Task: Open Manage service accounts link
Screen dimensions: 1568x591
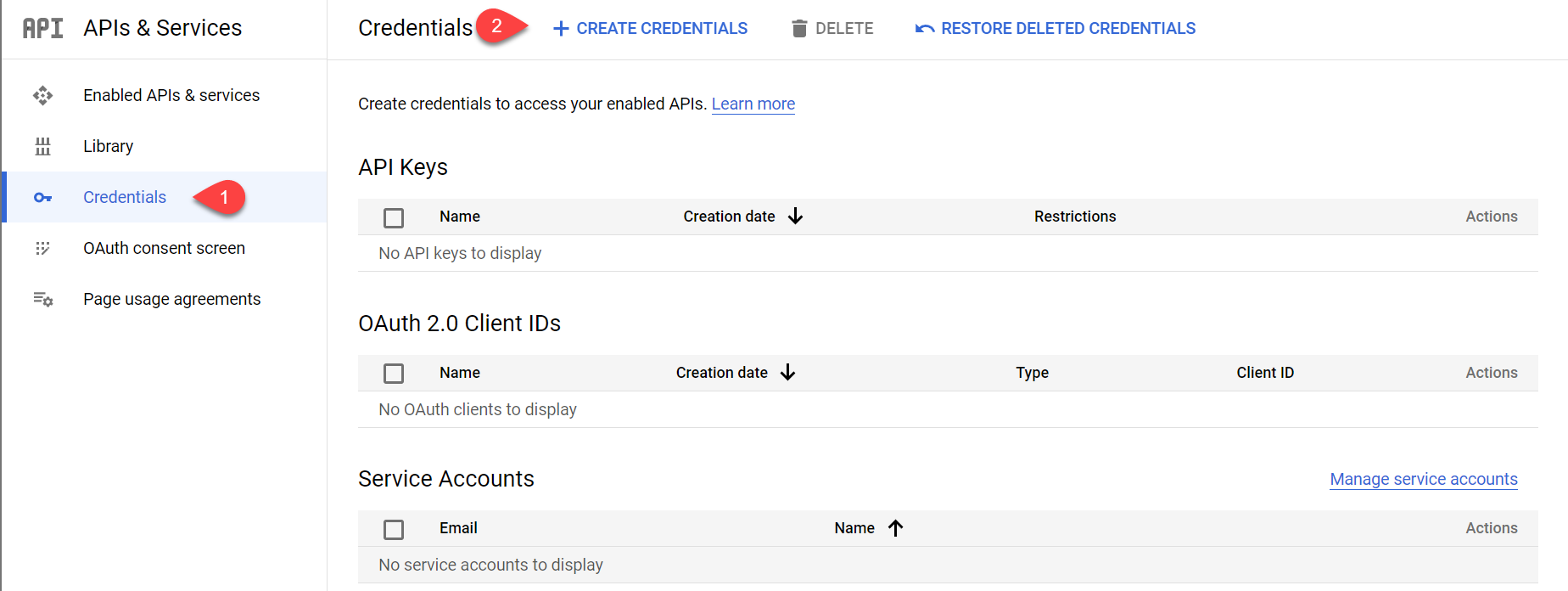Action: (x=1424, y=479)
